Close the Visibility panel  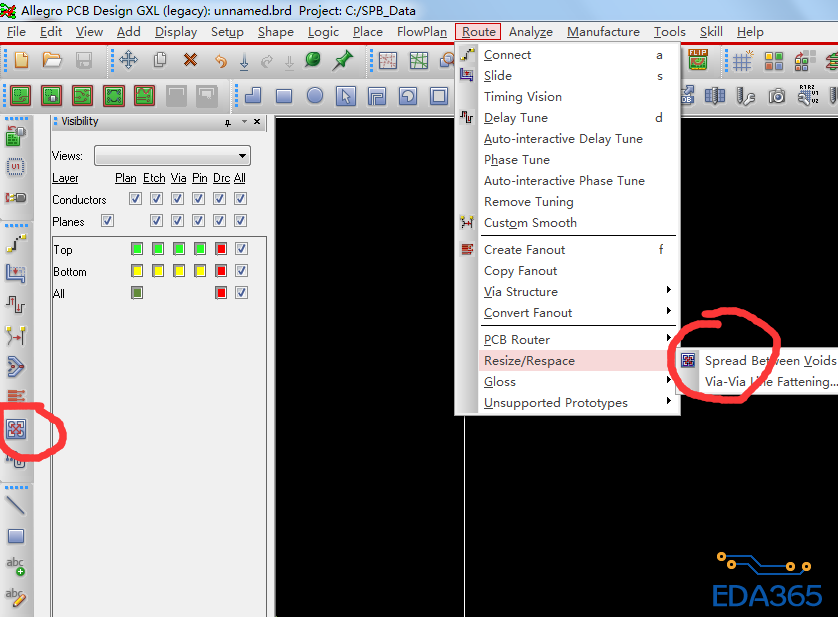(x=257, y=121)
